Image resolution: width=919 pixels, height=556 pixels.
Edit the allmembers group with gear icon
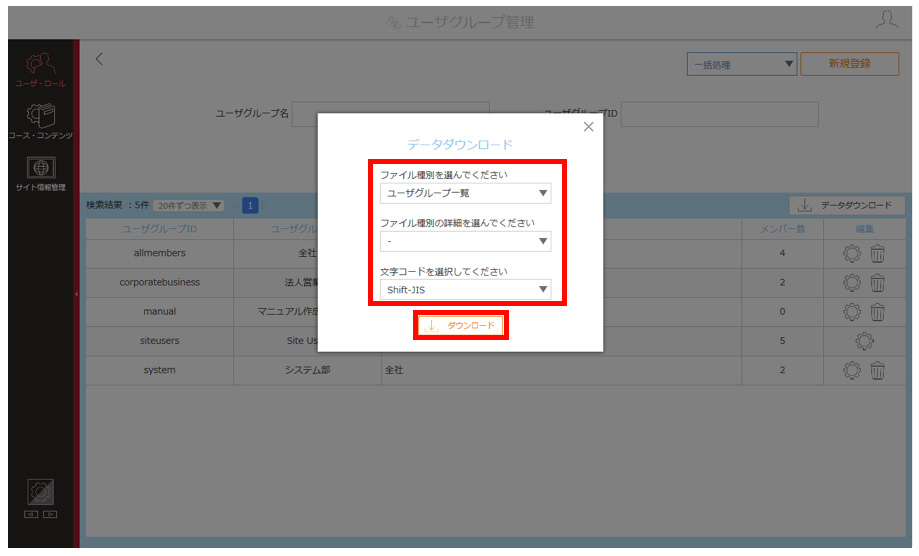[852, 254]
